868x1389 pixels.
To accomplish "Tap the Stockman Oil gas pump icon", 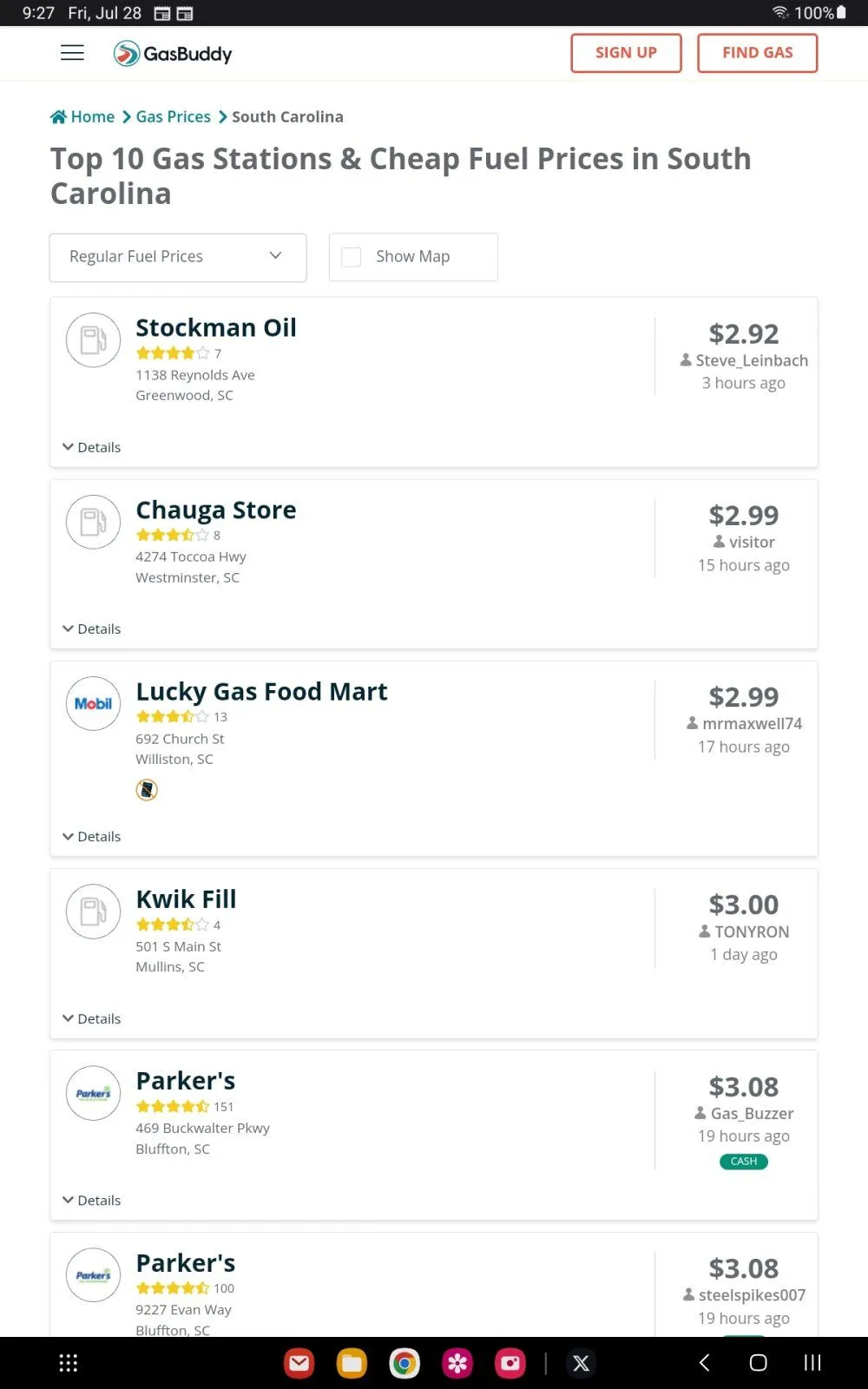I will tap(93, 339).
